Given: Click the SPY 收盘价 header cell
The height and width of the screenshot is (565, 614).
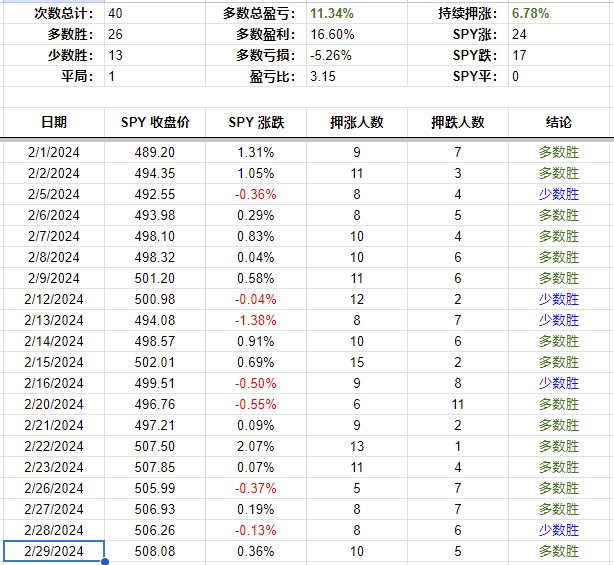Looking at the screenshot, I should pos(155,122).
